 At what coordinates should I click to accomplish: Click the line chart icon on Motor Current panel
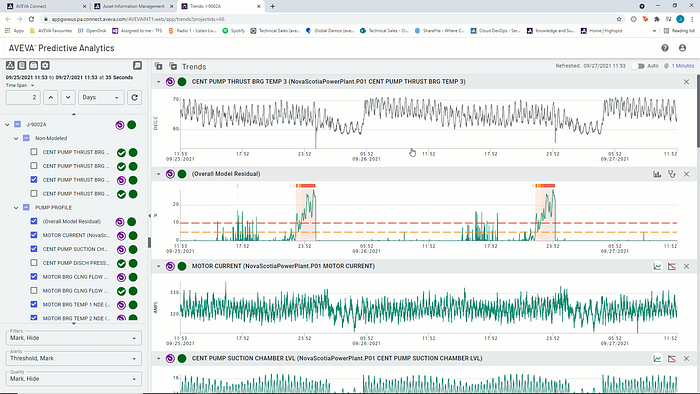pyautogui.click(x=657, y=266)
